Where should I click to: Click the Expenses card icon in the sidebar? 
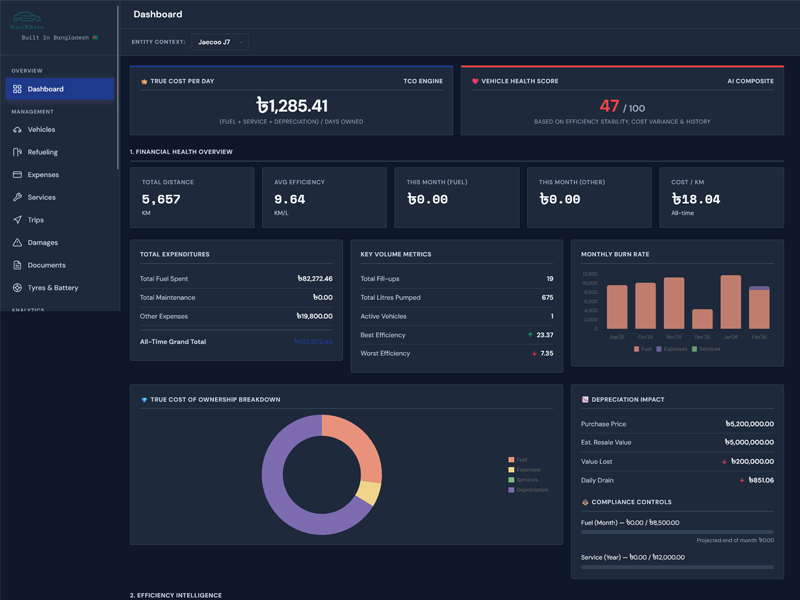(17, 174)
